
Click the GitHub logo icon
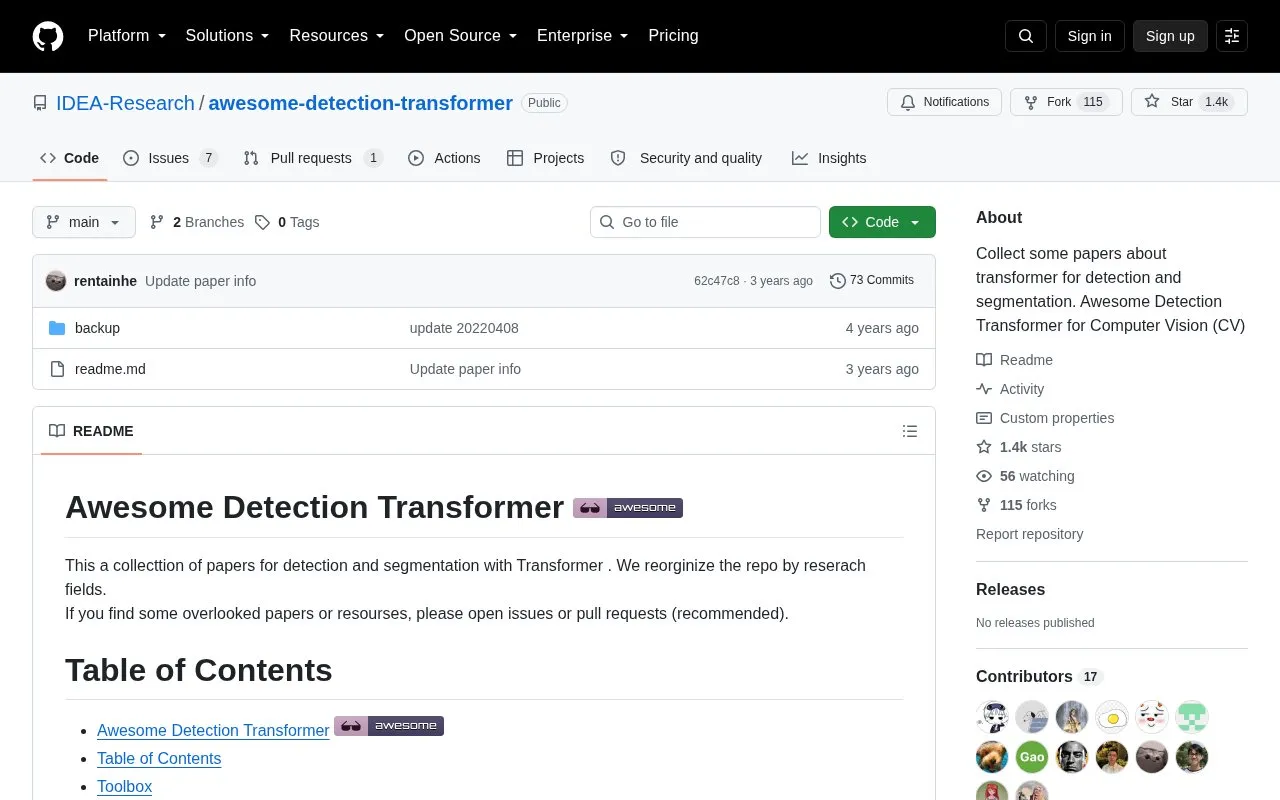(48, 36)
